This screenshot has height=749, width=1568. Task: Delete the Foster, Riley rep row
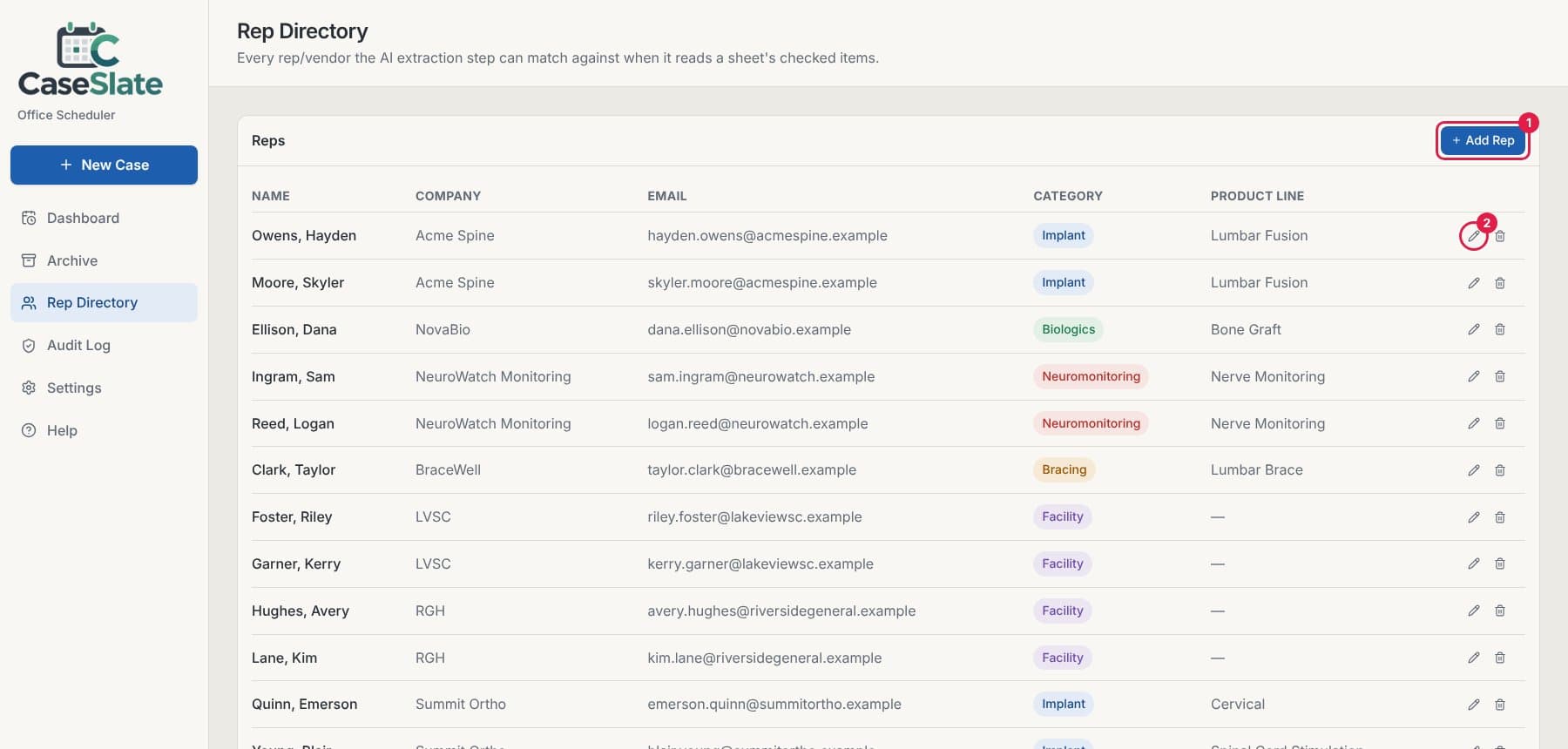click(1500, 517)
